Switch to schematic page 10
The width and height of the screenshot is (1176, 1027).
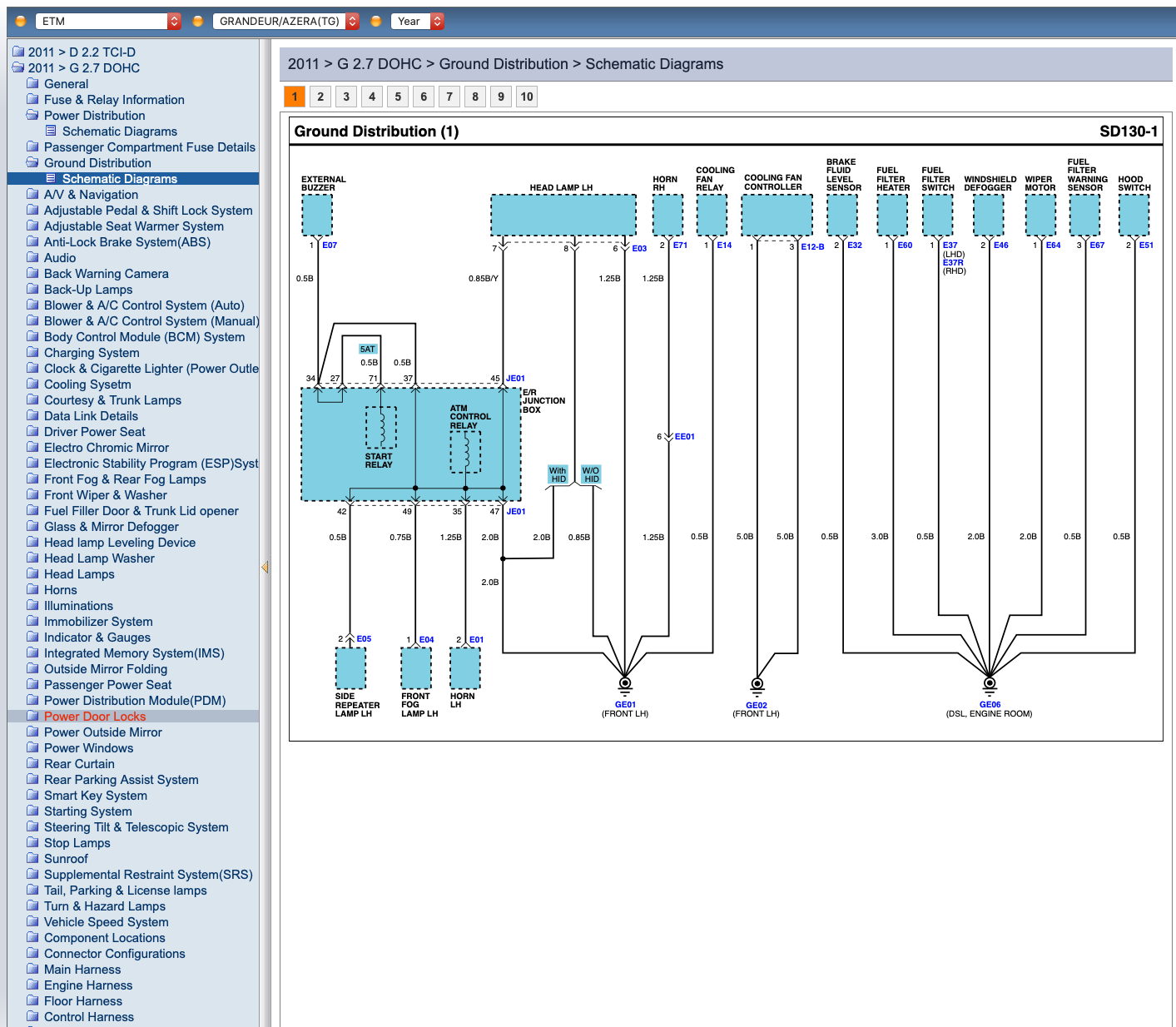tap(527, 97)
